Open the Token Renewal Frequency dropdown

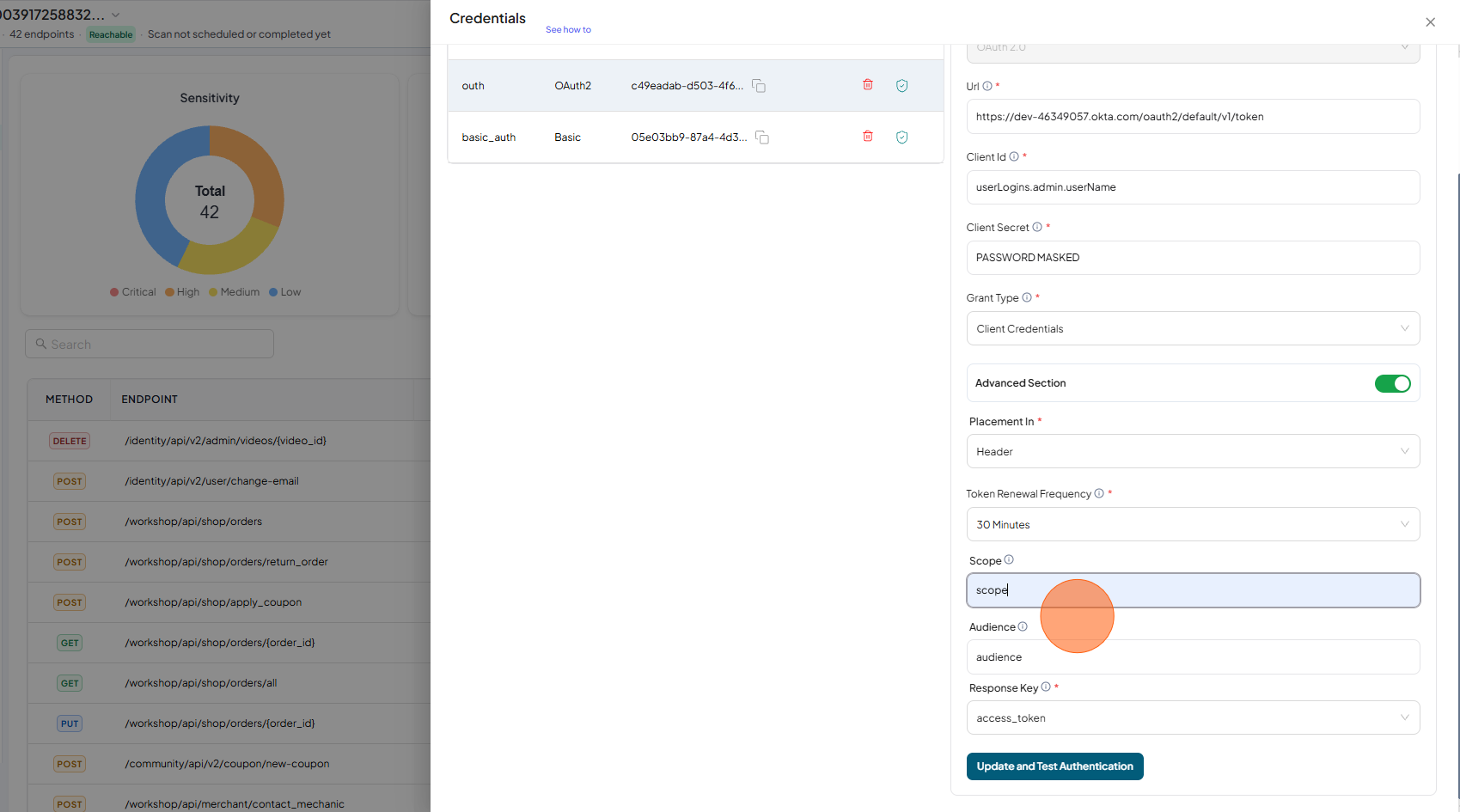pyautogui.click(x=1193, y=524)
